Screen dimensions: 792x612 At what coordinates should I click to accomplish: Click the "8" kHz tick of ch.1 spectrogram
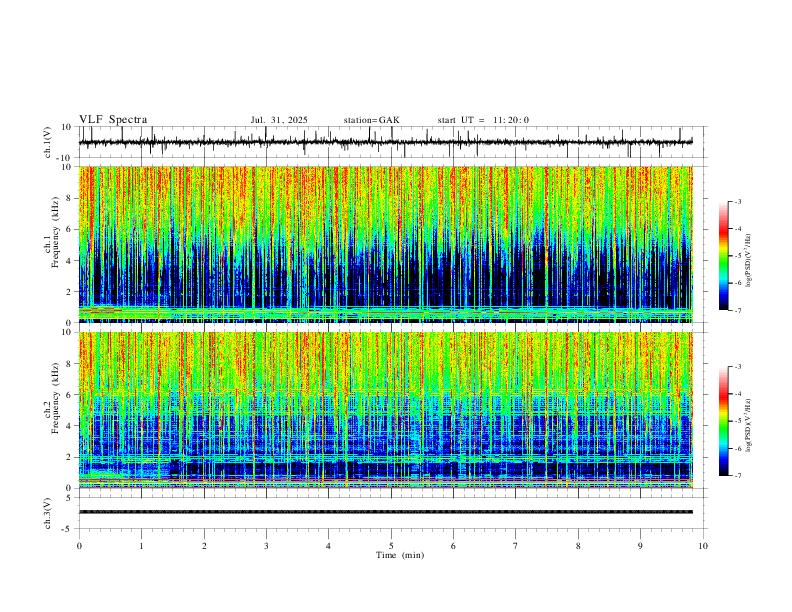click(69, 198)
